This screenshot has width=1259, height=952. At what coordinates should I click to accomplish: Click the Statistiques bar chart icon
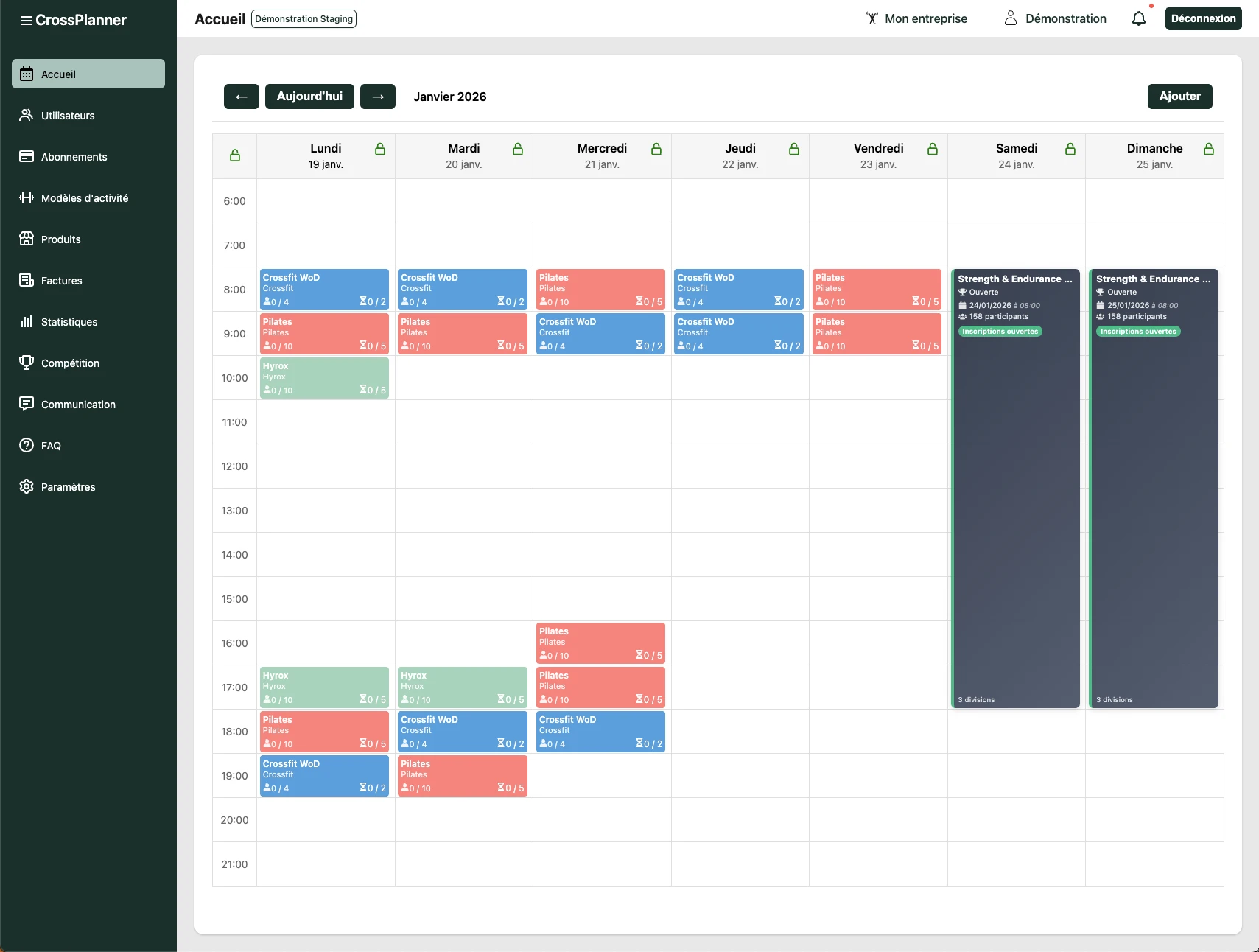coord(27,322)
